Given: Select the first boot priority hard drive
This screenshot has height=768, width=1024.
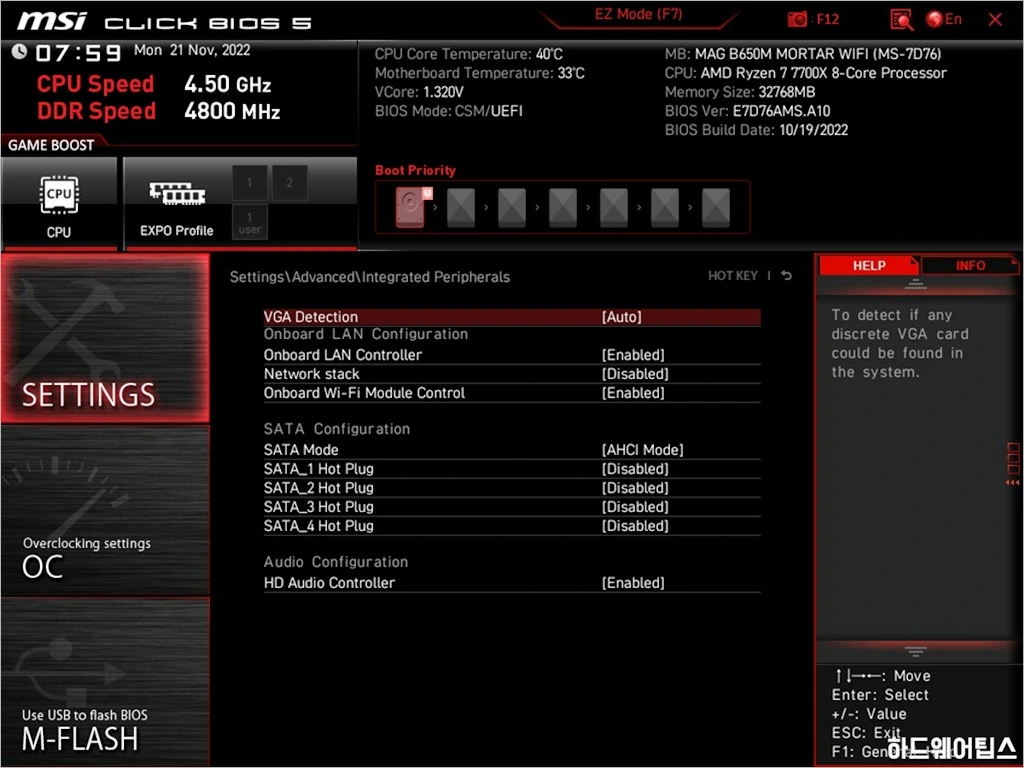Looking at the screenshot, I should tap(412, 207).
